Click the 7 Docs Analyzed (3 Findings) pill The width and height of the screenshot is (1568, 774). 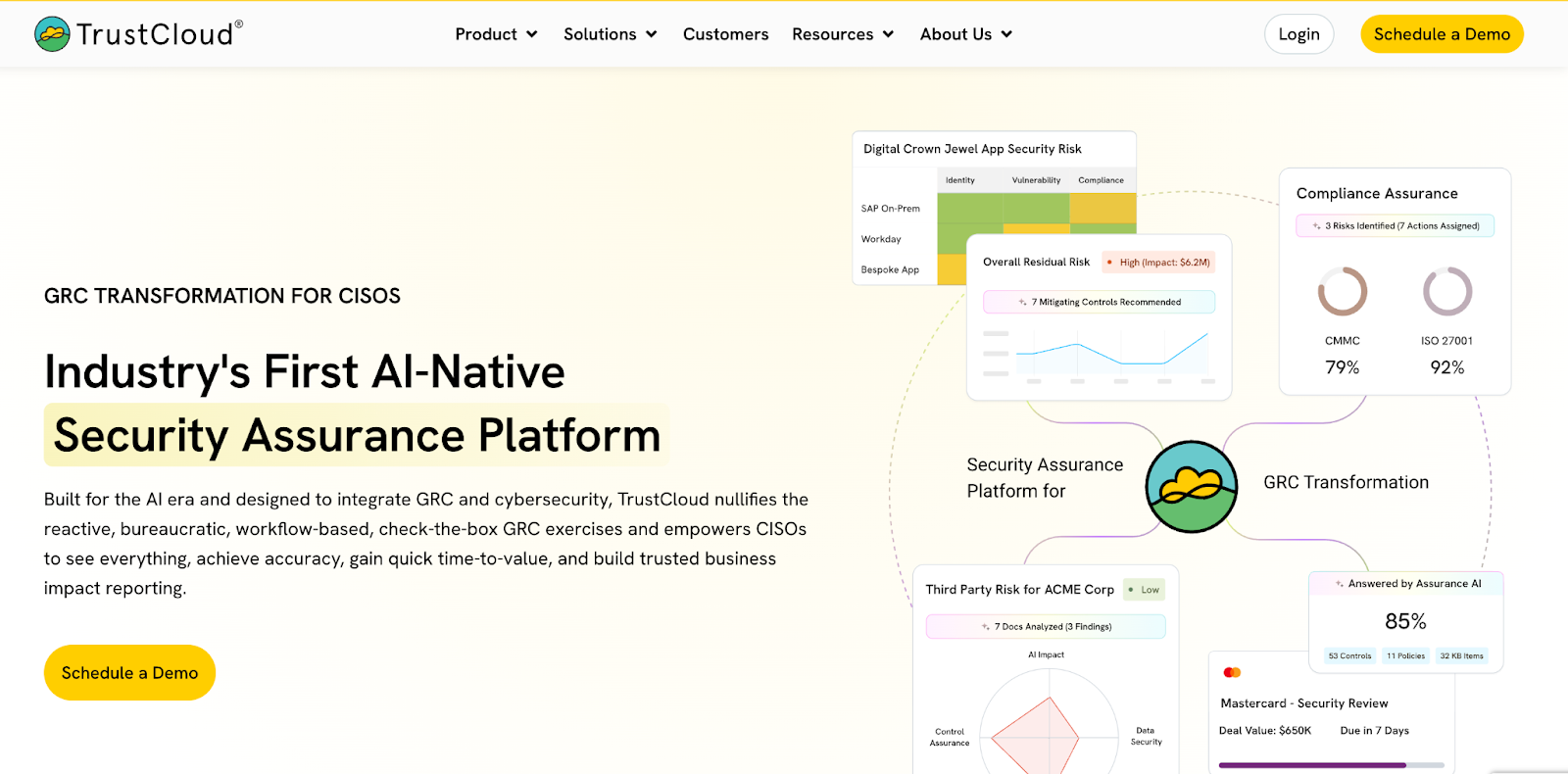1046,626
